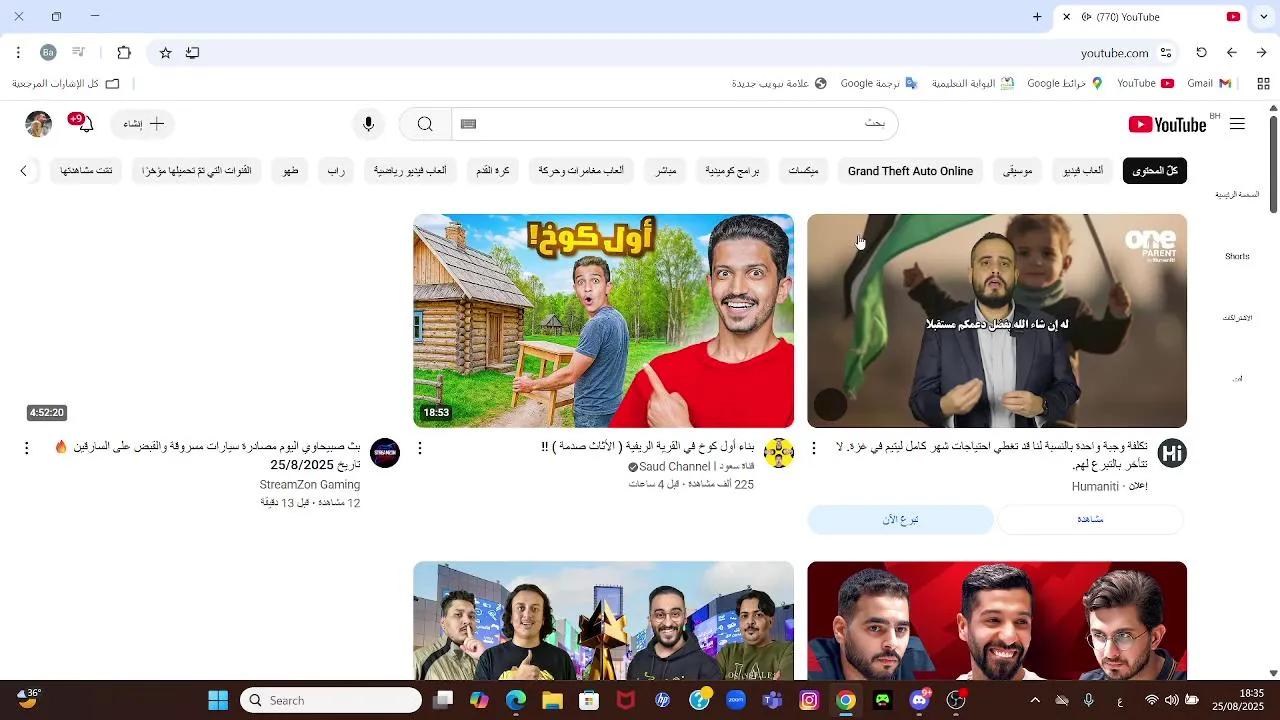This screenshot has height=720, width=1280.
Task: Click the مشاهدة watch button on the ad
Action: click(x=1090, y=520)
